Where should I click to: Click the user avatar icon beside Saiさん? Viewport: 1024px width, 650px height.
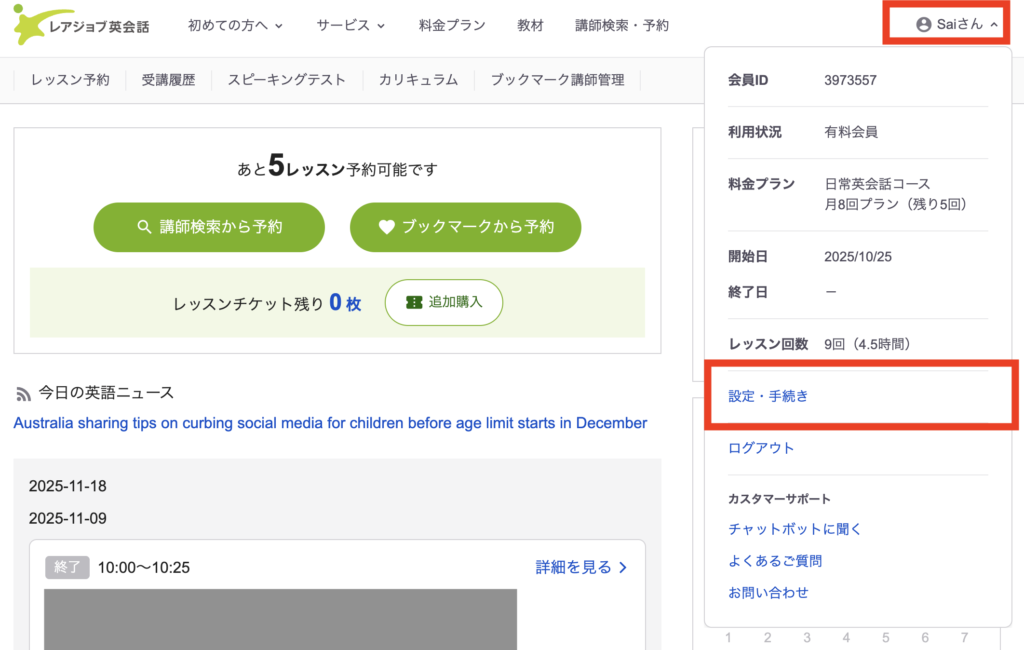[923, 25]
